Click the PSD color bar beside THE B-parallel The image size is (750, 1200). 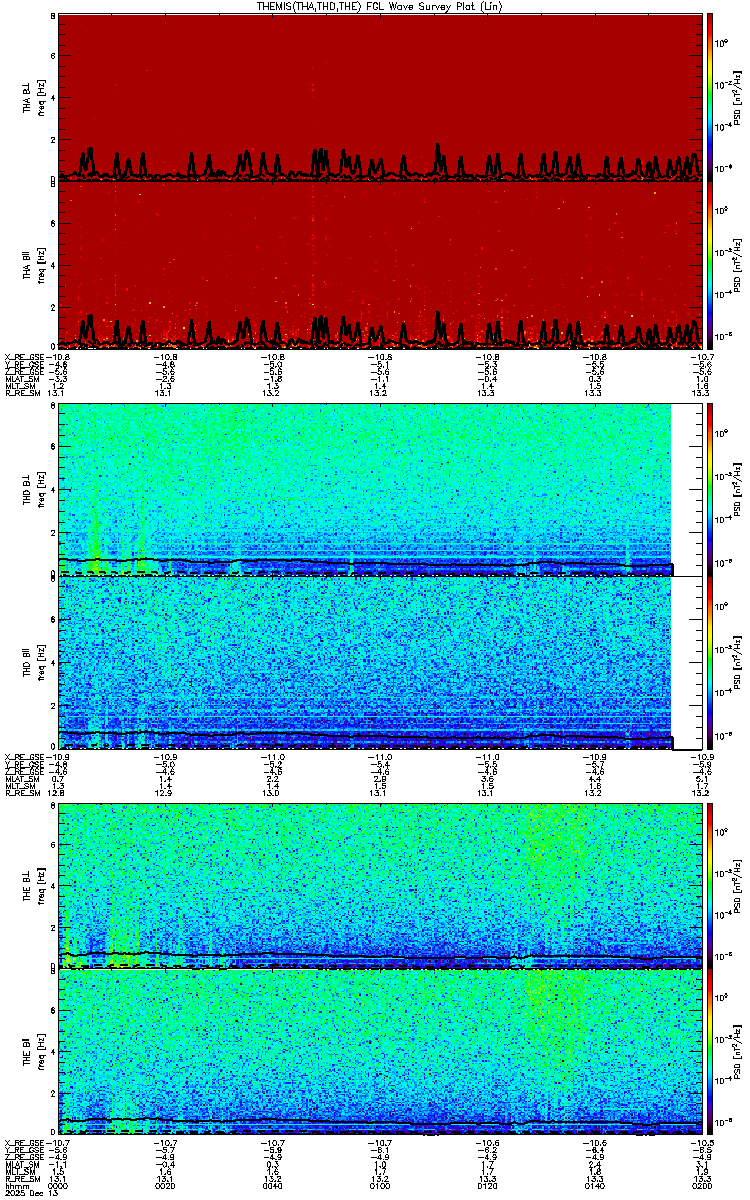pyautogui.click(x=711, y=1053)
